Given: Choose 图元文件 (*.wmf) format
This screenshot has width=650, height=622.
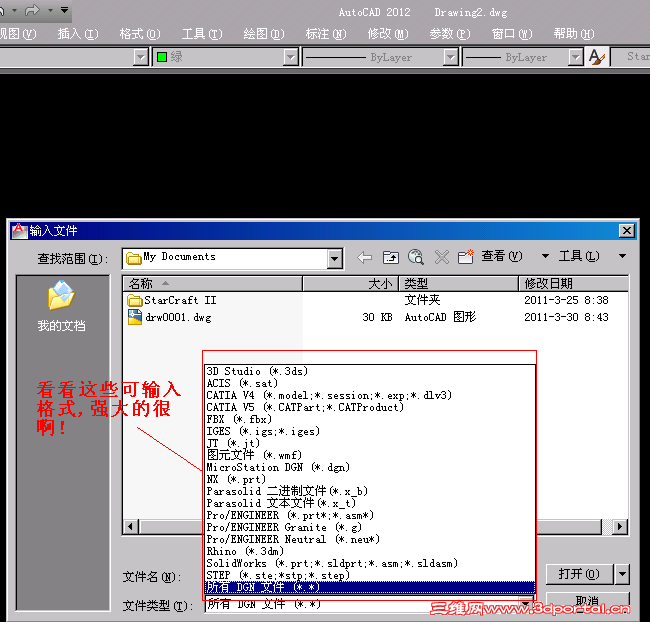Looking at the screenshot, I should [x=370, y=455].
